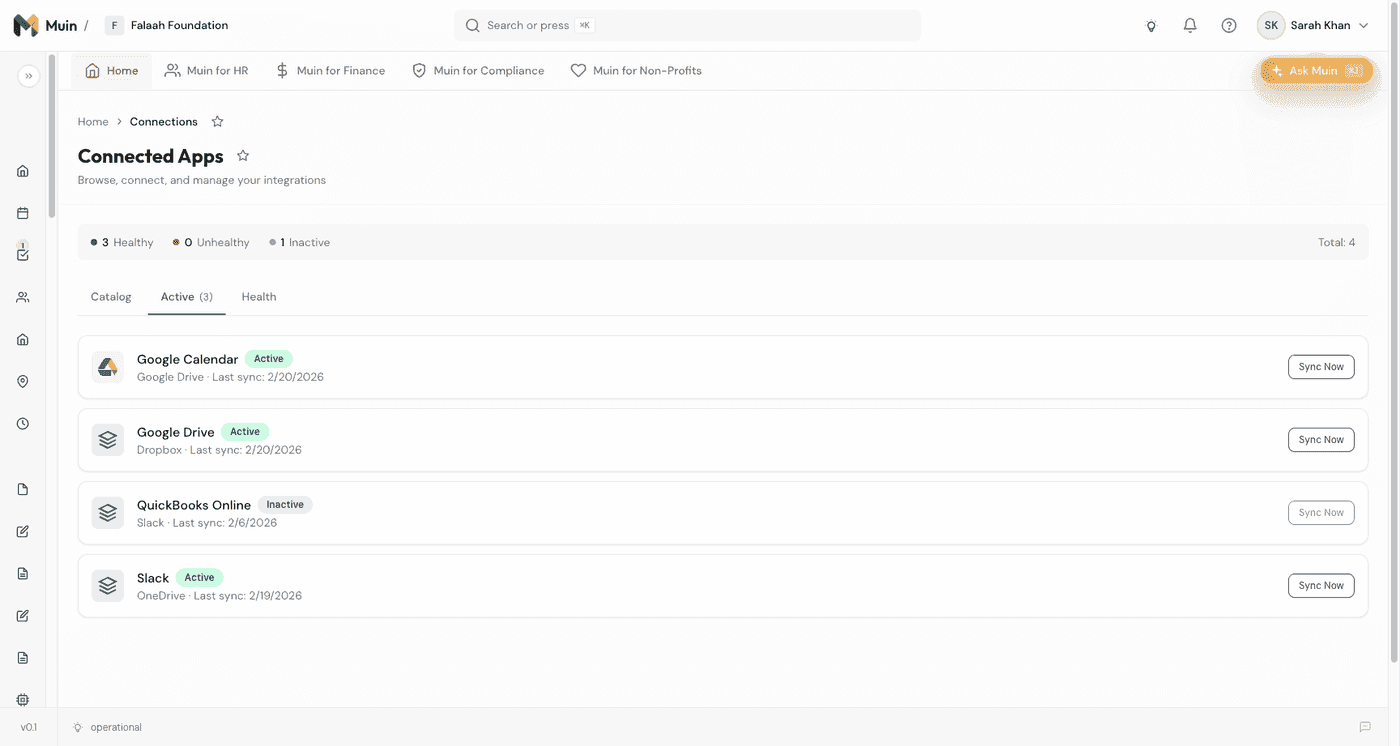This screenshot has height=746, width=1400.
Task: Open Muin for Finance menu
Action: point(330,71)
